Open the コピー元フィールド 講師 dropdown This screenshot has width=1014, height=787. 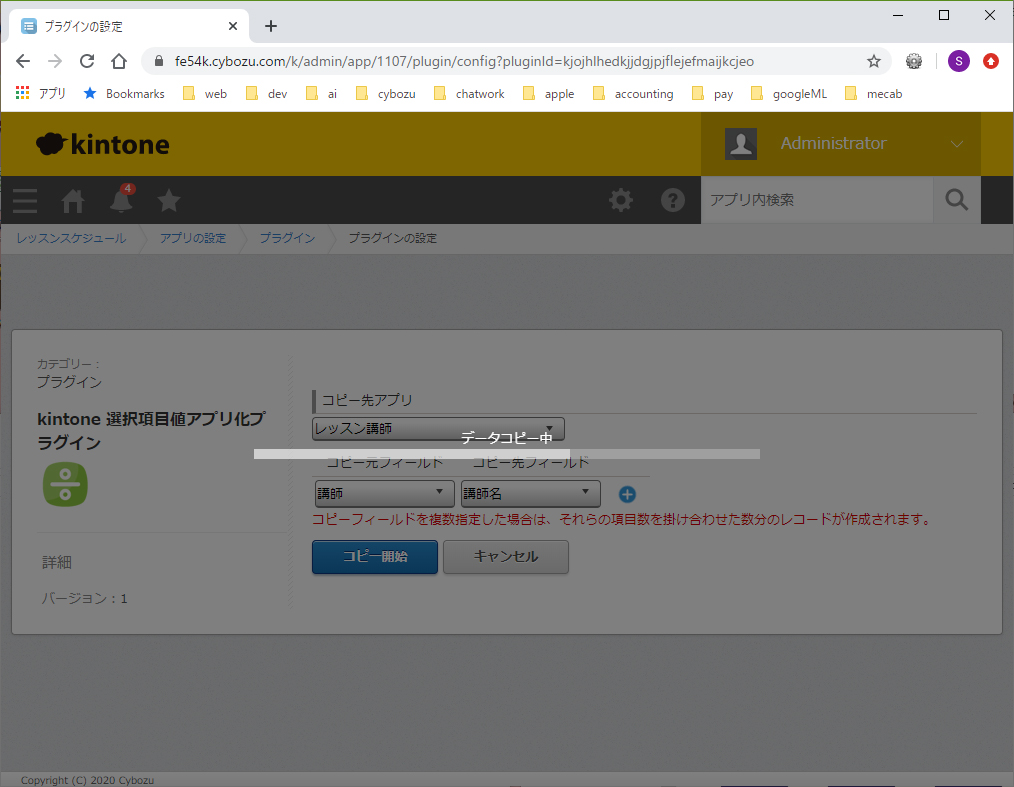(384, 493)
